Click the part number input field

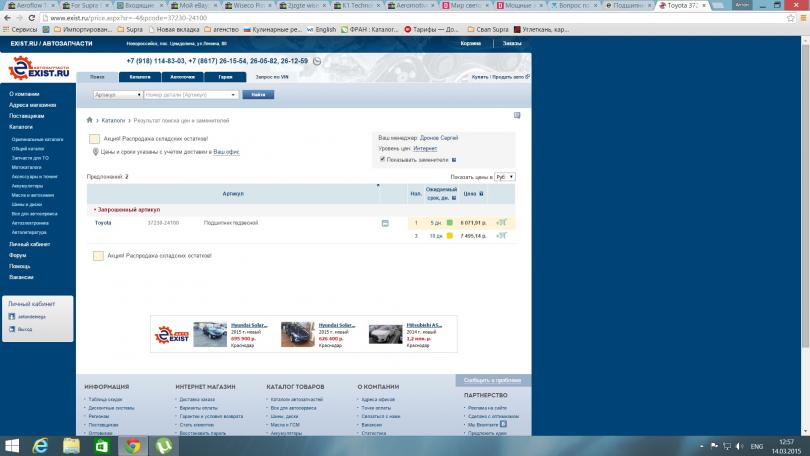191,95
